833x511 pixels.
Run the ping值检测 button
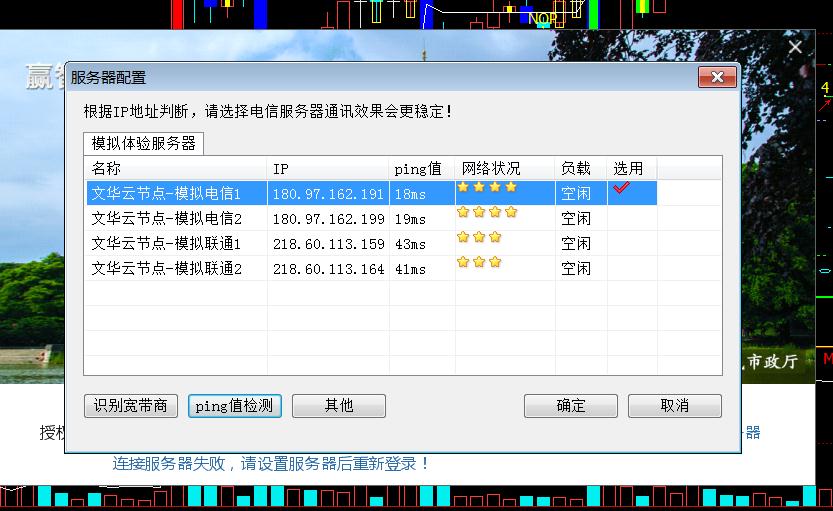[x=235, y=405]
